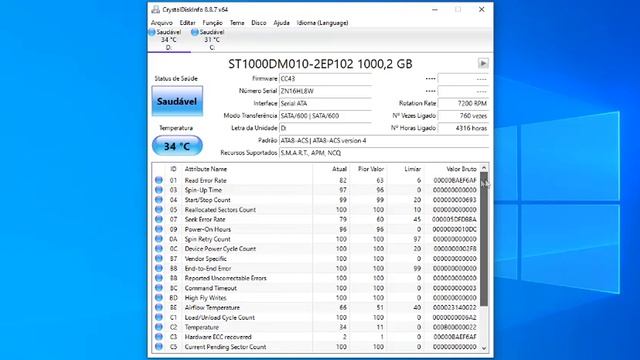The height and width of the screenshot is (360, 640).
Task: Open the Editar menu
Action: click(187, 23)
